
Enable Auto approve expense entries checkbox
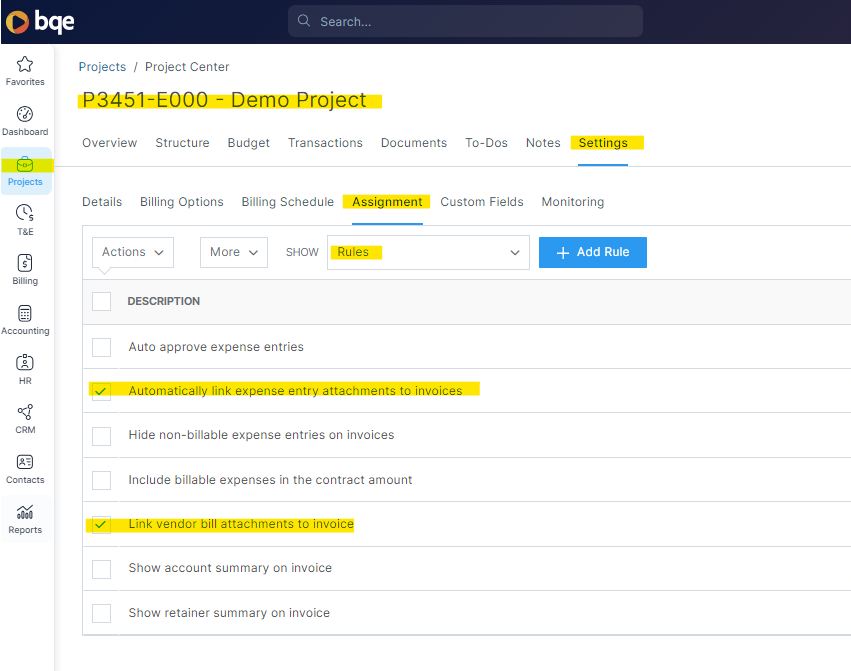pyautogui.click(x=101, y=347)
